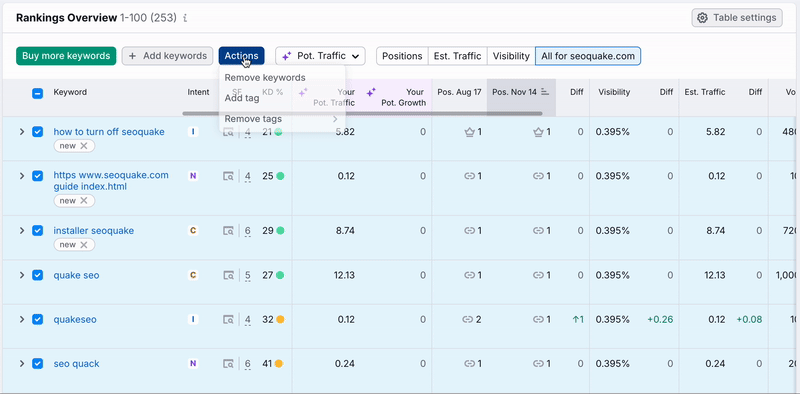Uncheck the 'quake seo' row checkbox
The height and width of the screenshot is (394, 800).
(x=37, y=275)
